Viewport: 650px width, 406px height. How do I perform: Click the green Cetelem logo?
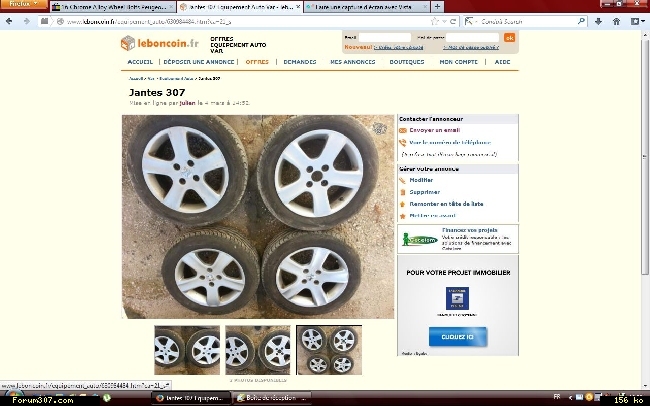(x=420, y=239)
